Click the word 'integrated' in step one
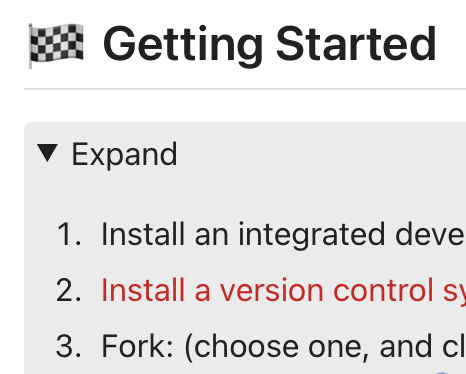The width and height of the screenshot is (466, 374). click(312, 235)
